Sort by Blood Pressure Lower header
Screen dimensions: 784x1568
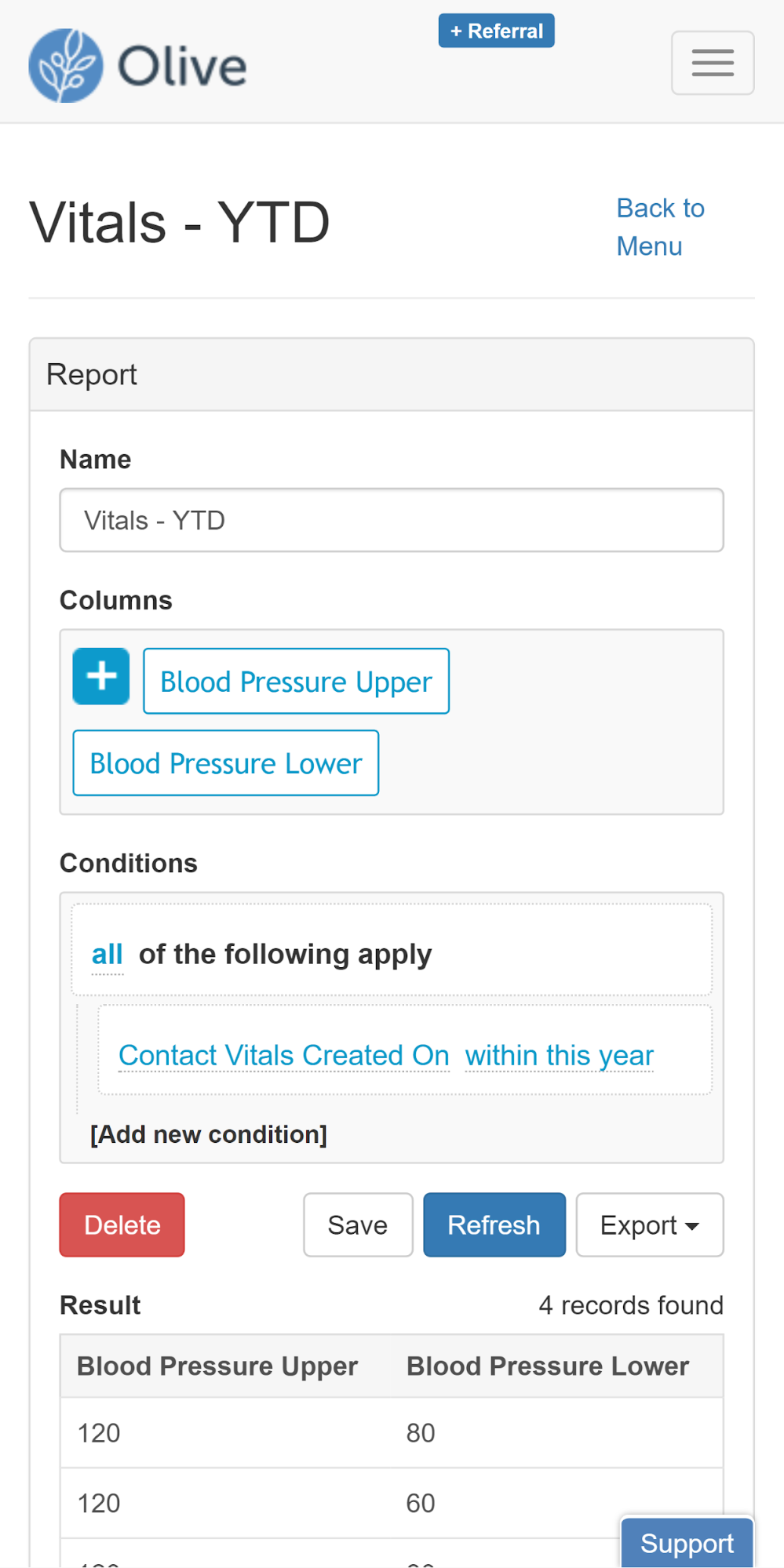pyautogui.click(x=547, y=1366)
